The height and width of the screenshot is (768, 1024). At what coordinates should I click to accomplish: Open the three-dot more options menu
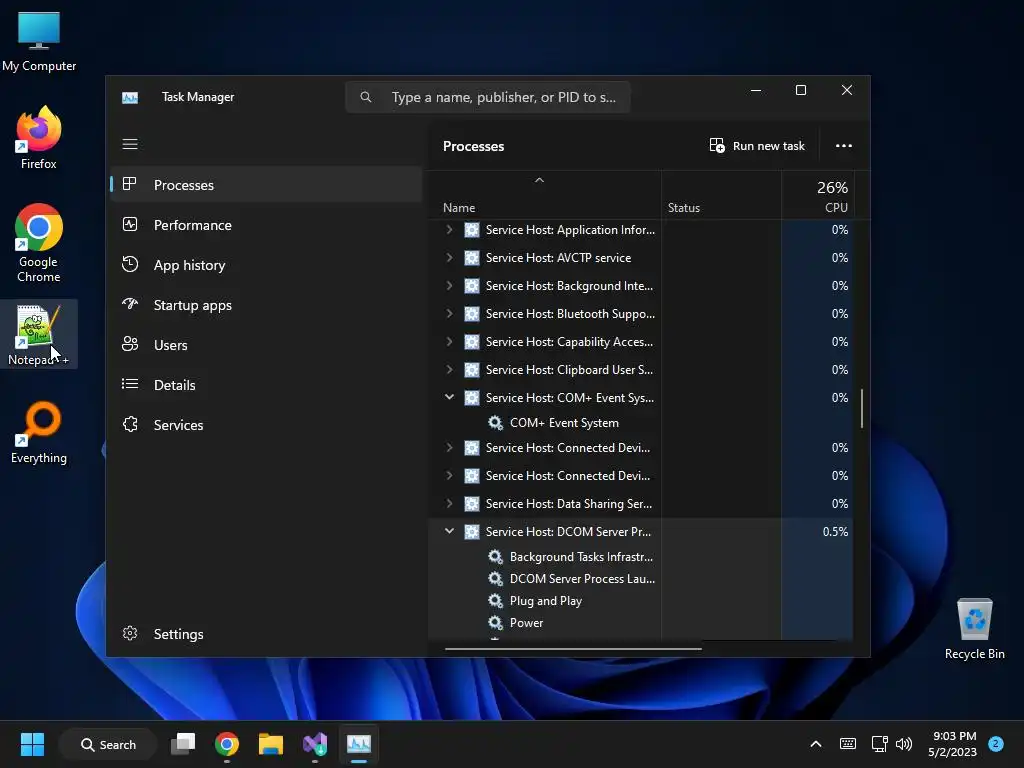pyautogui.click(x=844, y=146)
